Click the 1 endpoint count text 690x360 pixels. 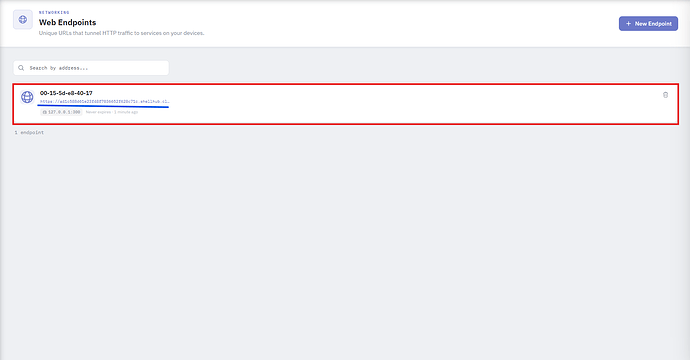click(x=29, y=132)
